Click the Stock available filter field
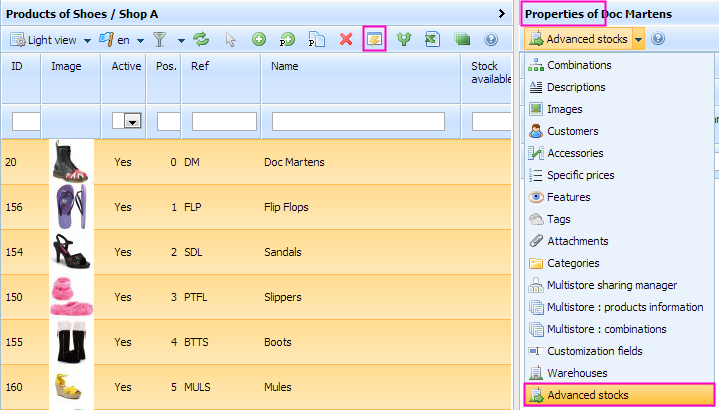 [x=492, y=122]
